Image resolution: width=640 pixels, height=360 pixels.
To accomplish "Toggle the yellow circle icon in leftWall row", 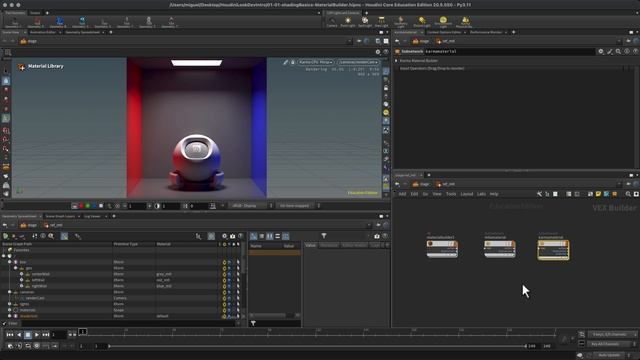I will pyautogui.click(x=224, y=280).
